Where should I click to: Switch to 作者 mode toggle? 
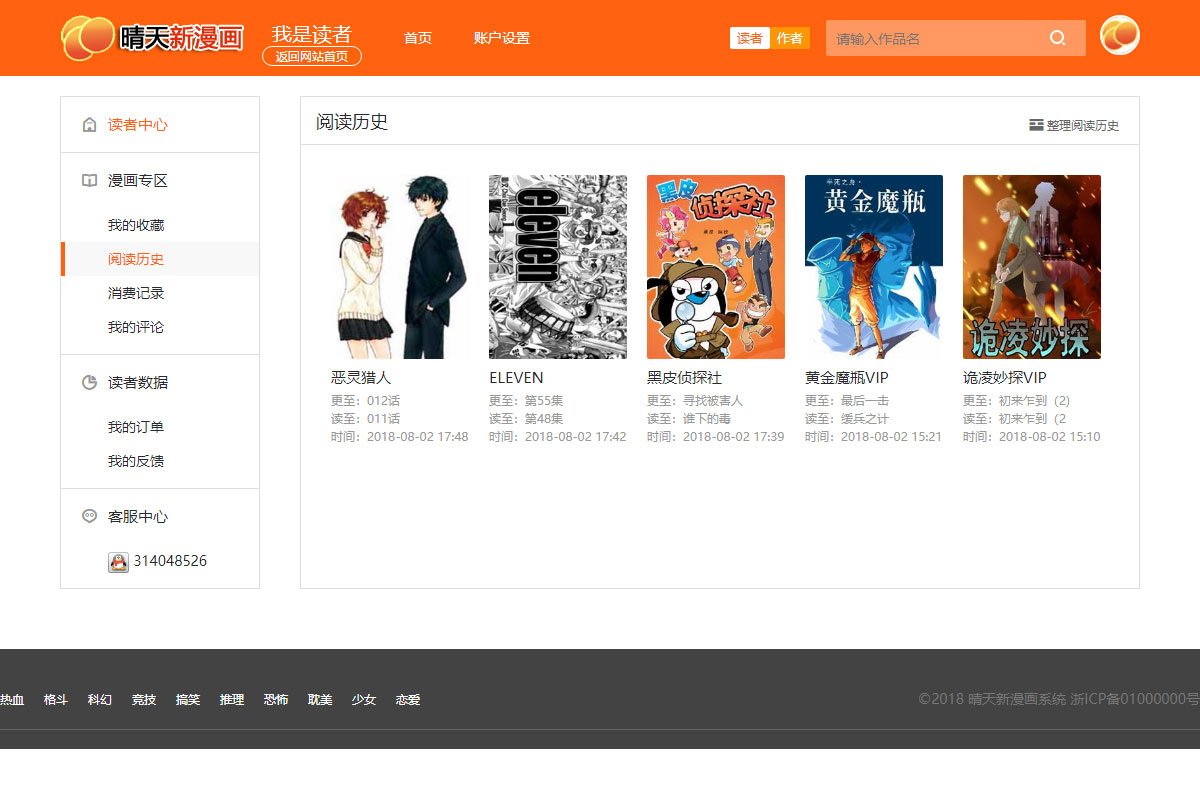coord(790,38)
